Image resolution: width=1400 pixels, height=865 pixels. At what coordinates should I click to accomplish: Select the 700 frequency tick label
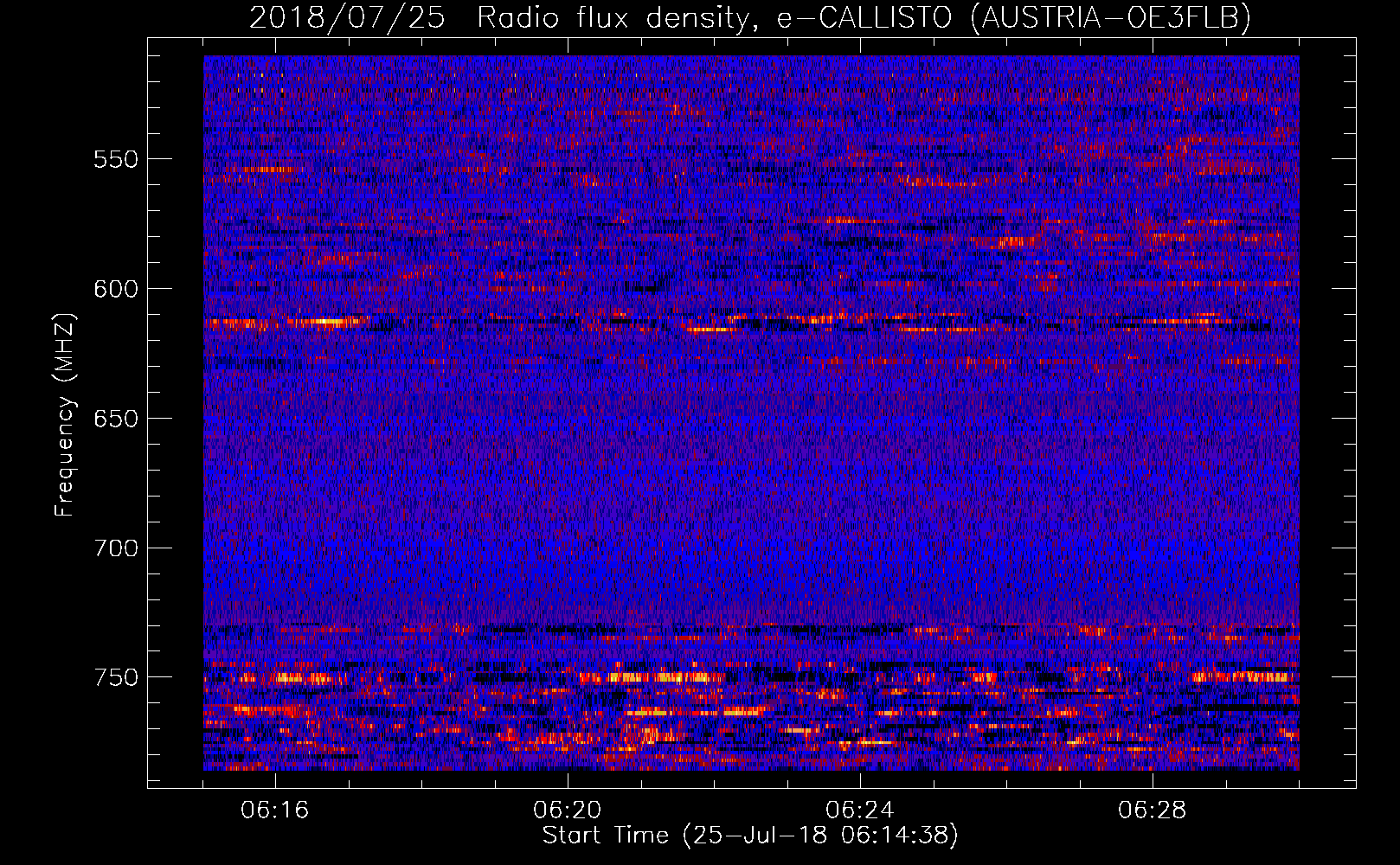[115, 548]
